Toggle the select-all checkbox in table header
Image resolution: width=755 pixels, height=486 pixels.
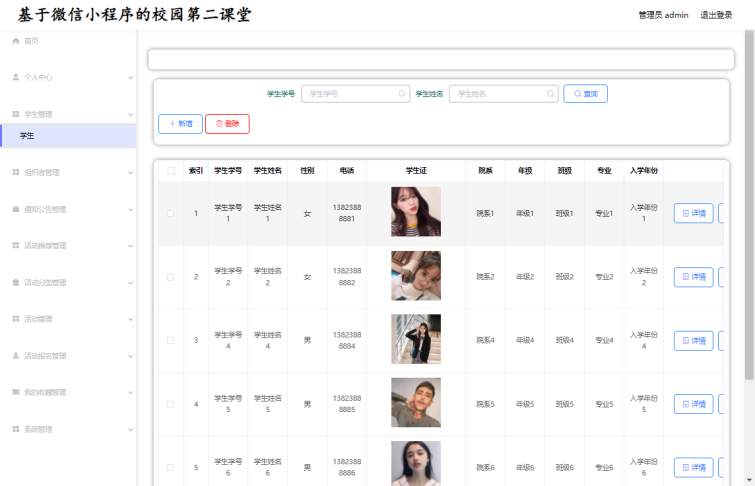170,171
